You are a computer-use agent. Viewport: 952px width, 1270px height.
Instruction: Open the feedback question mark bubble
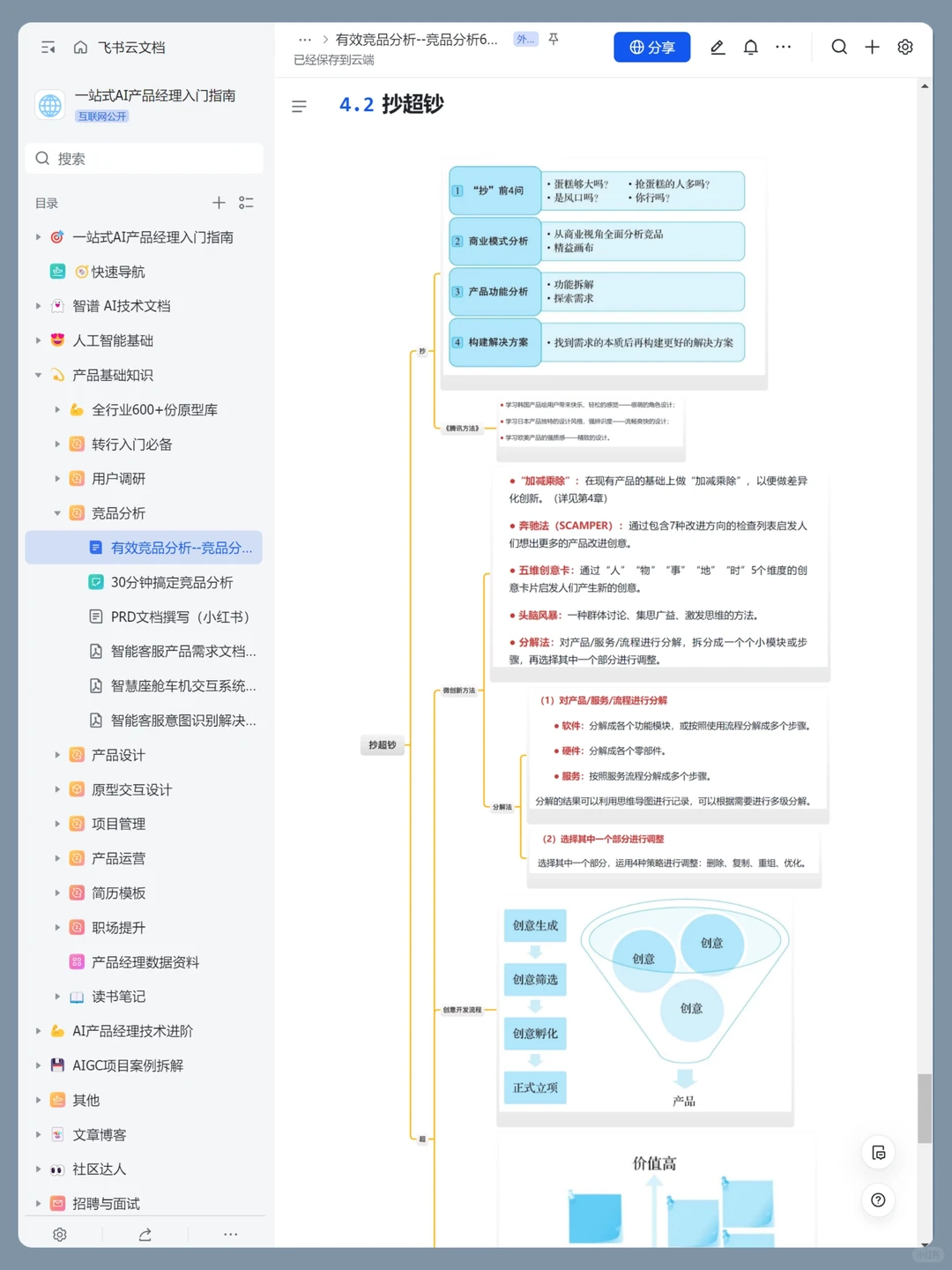878,1199
